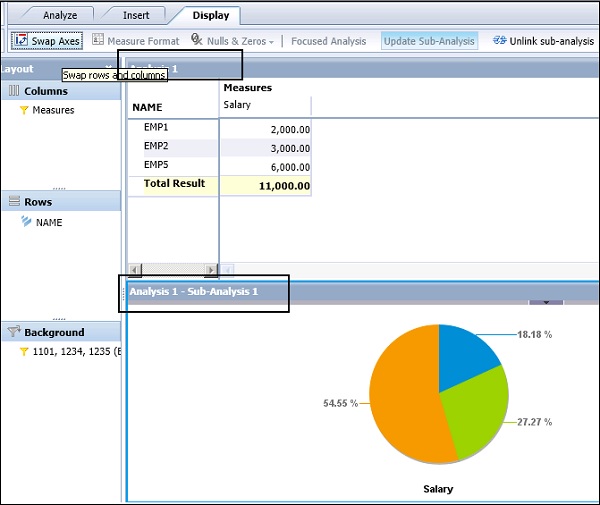Select the EMP5 row
The image size is (600, 505).
(x=156, y=165)
